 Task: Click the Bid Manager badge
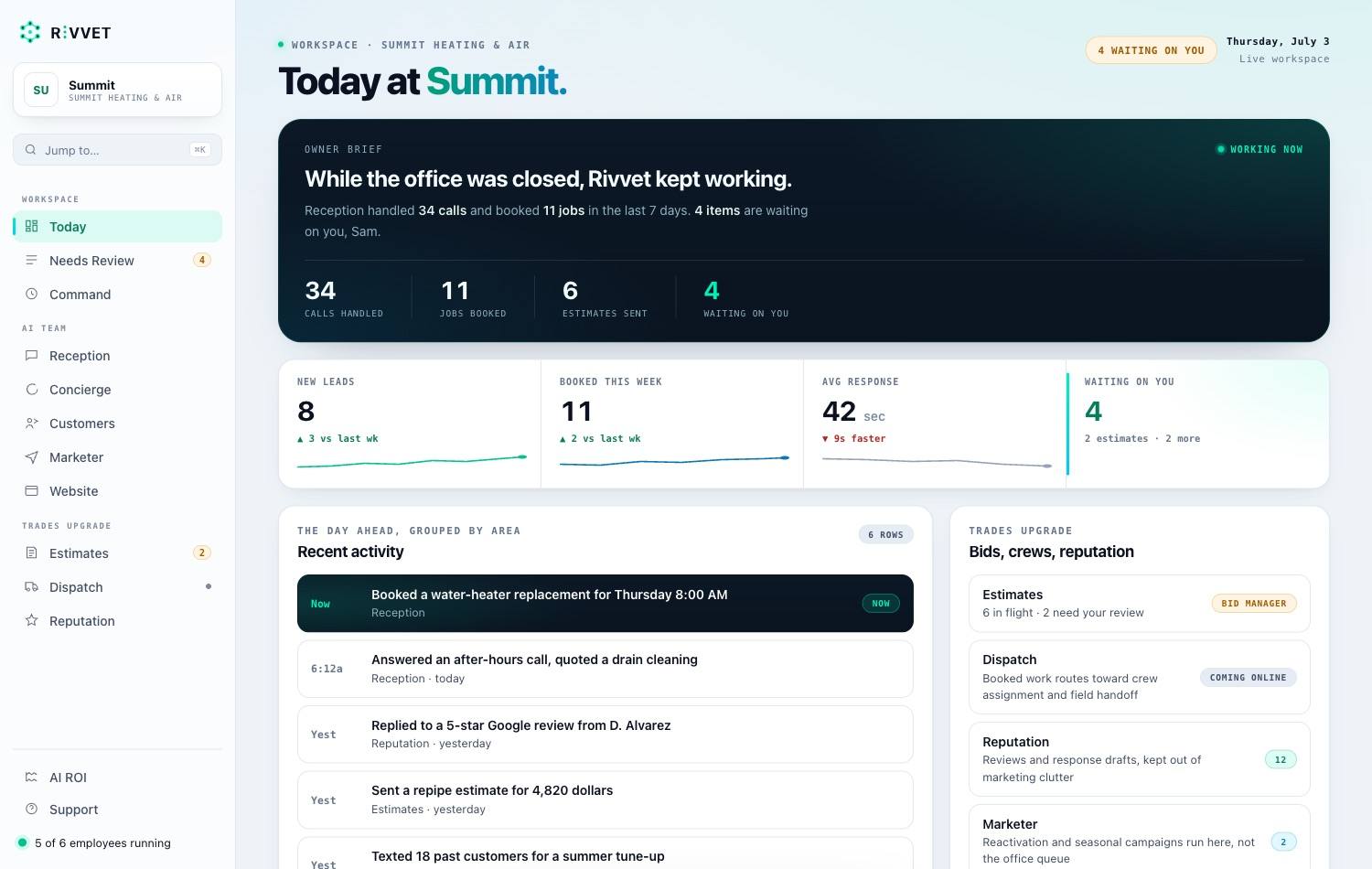(x=1254, y=603)
